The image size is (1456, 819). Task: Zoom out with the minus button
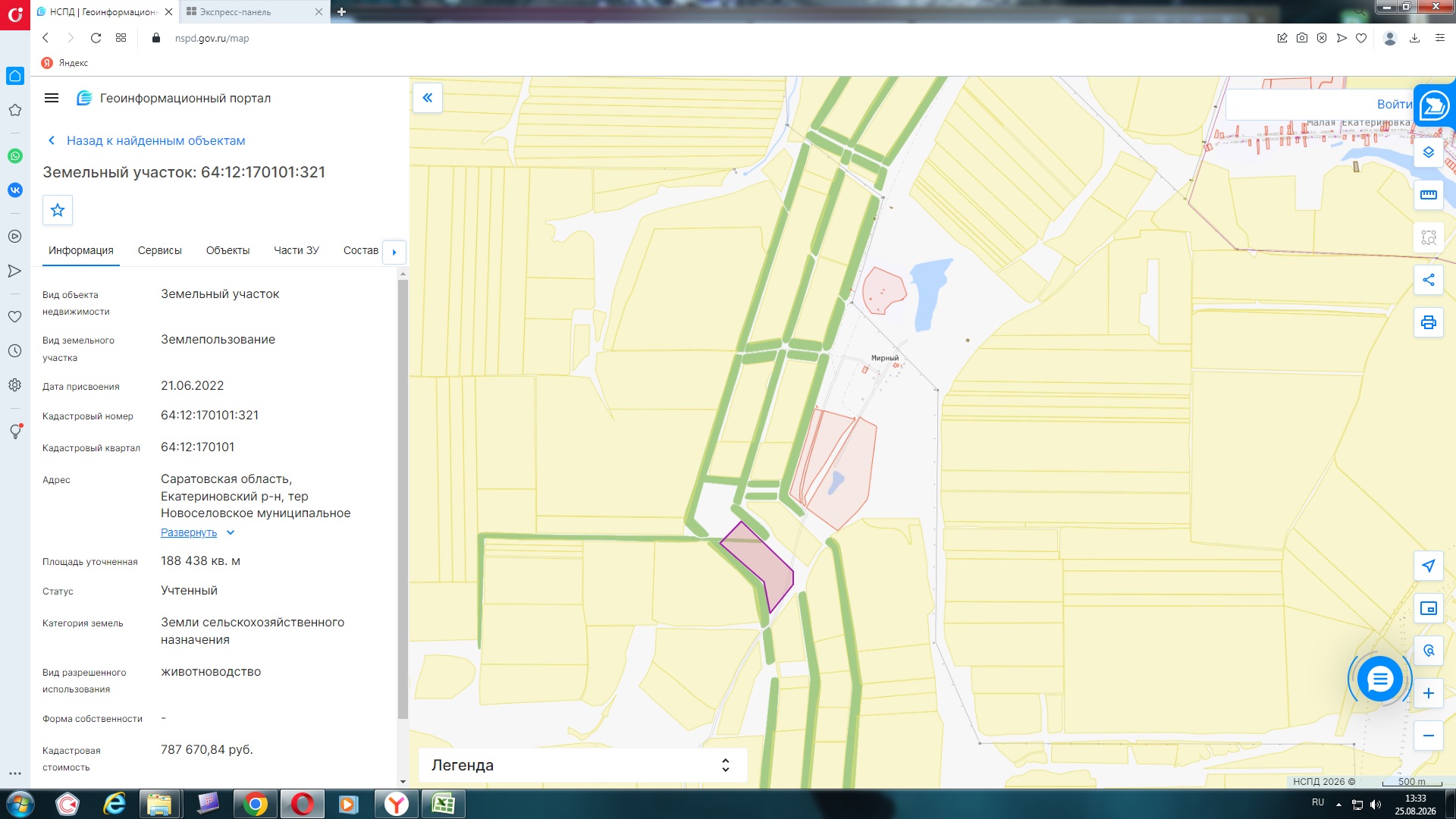(1428, 736)
